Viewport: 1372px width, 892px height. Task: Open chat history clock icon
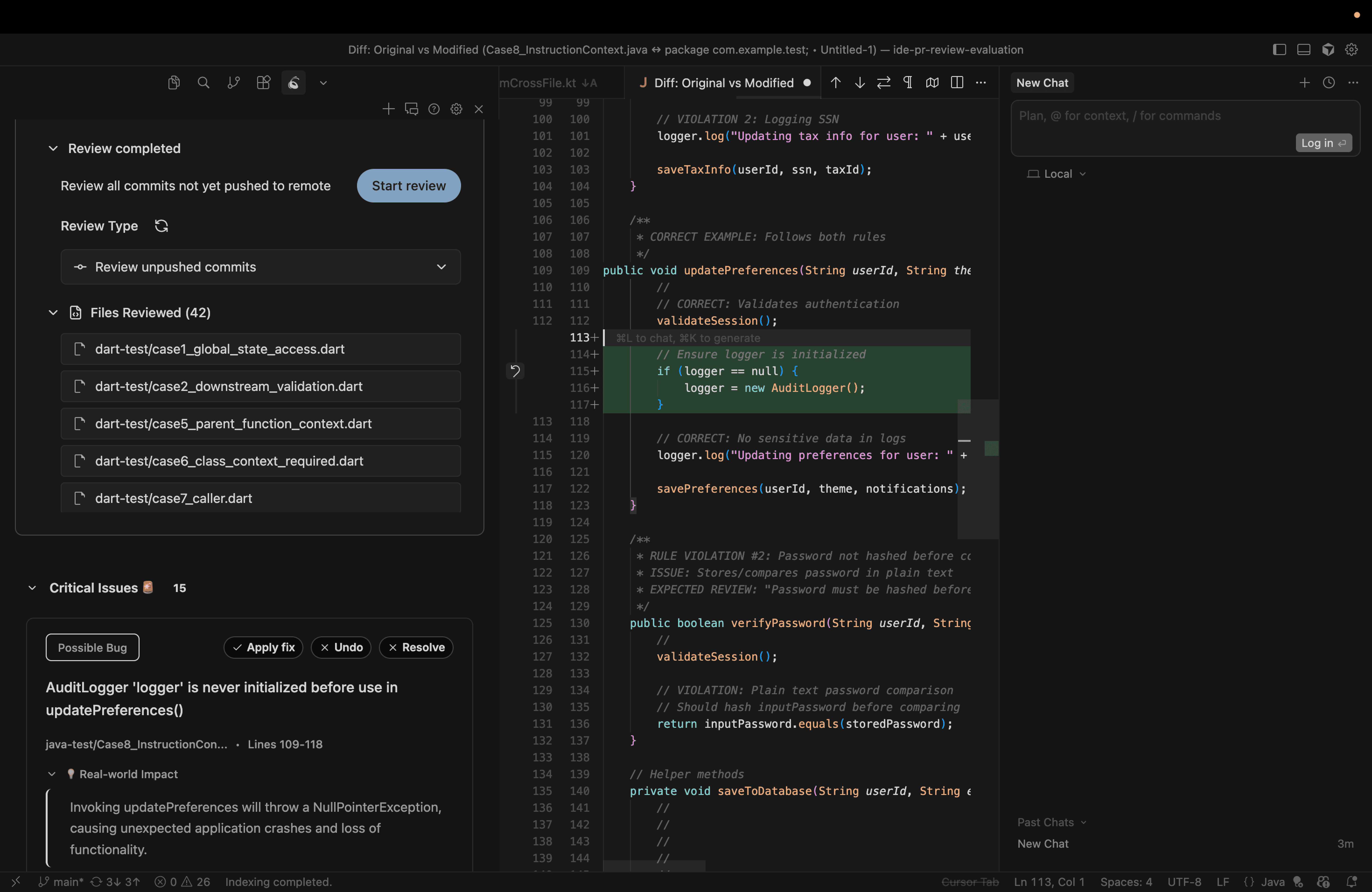point(1329,82)
